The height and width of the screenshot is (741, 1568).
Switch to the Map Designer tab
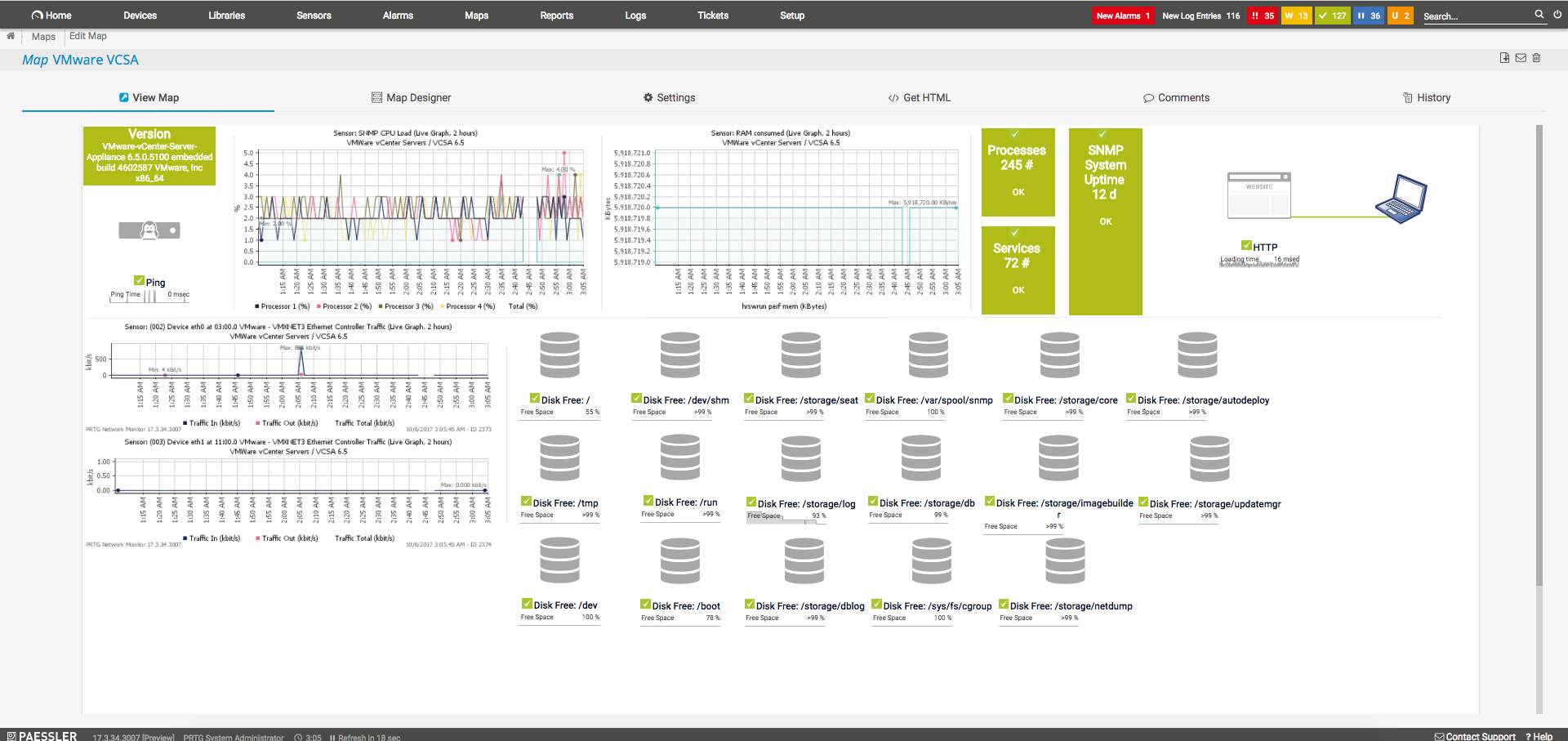[x=412, y=97]
